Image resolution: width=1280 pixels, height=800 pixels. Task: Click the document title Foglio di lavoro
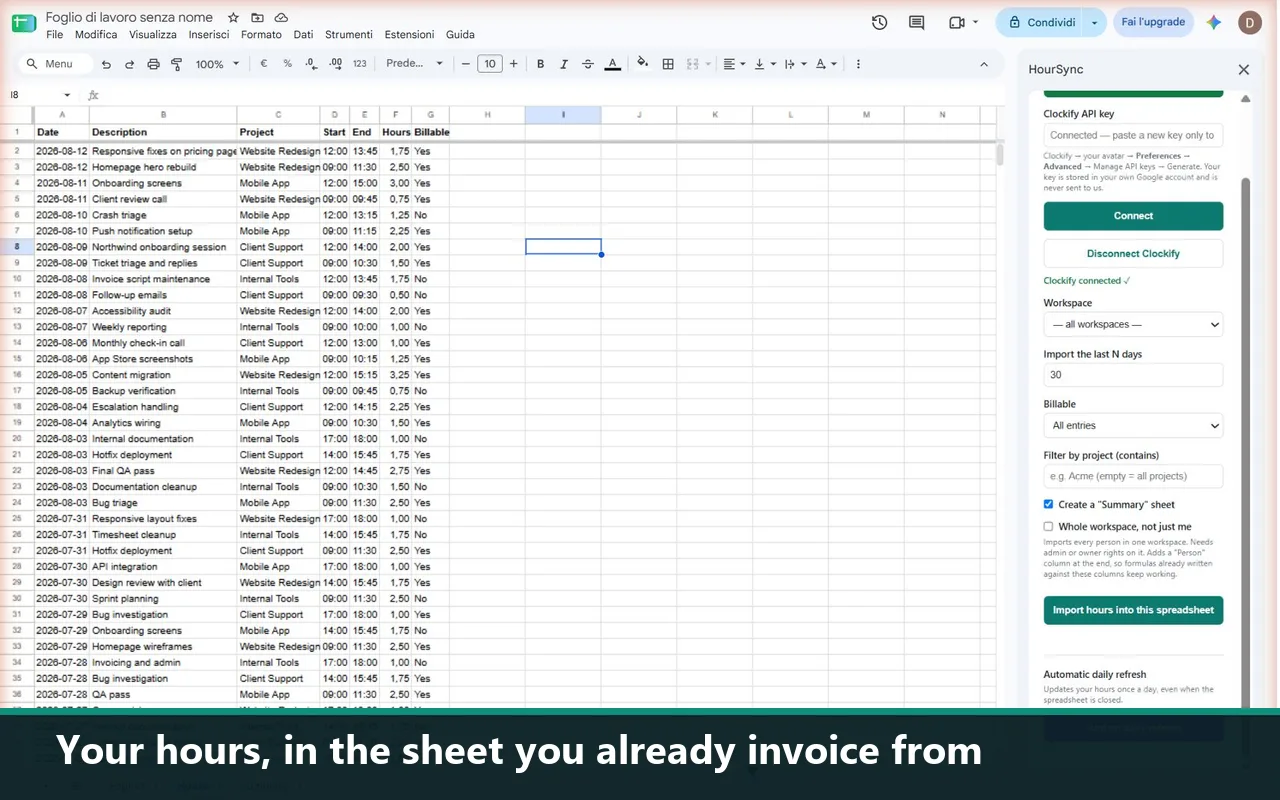pos(129,18)
